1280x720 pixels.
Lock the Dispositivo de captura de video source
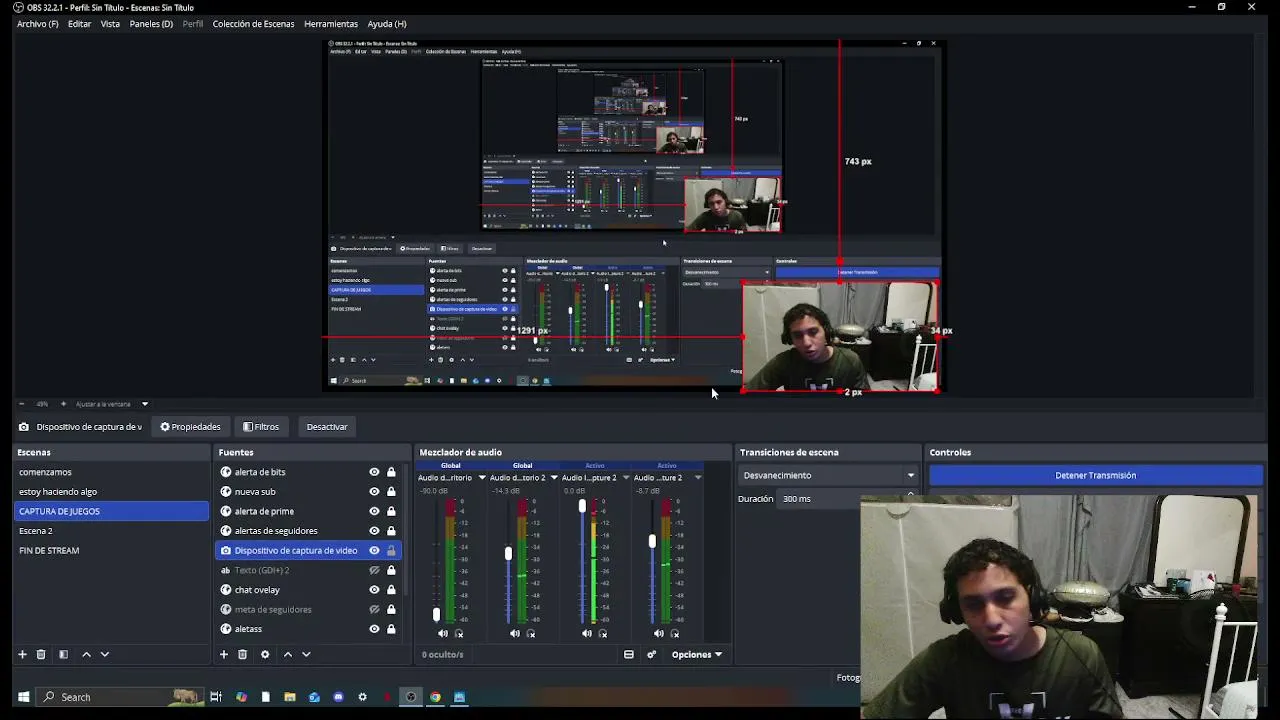click(391, 550)
